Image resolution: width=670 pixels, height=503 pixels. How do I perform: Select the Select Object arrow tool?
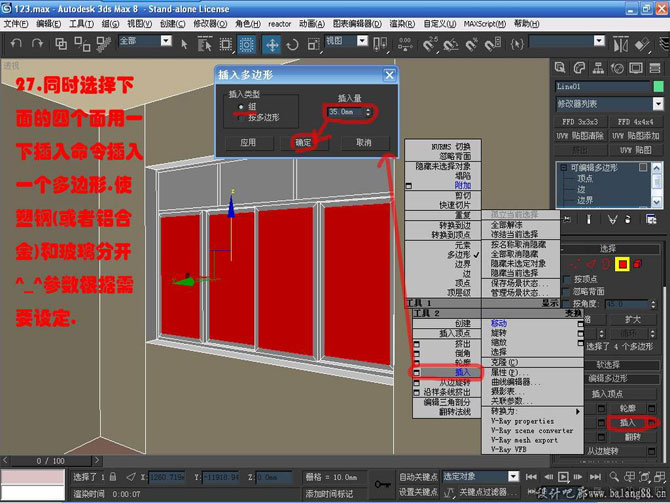click(184, 44)
